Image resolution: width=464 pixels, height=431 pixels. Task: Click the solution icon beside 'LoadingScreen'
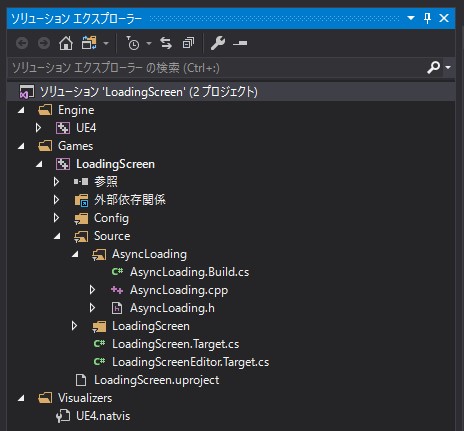click(x=27, y=92)
